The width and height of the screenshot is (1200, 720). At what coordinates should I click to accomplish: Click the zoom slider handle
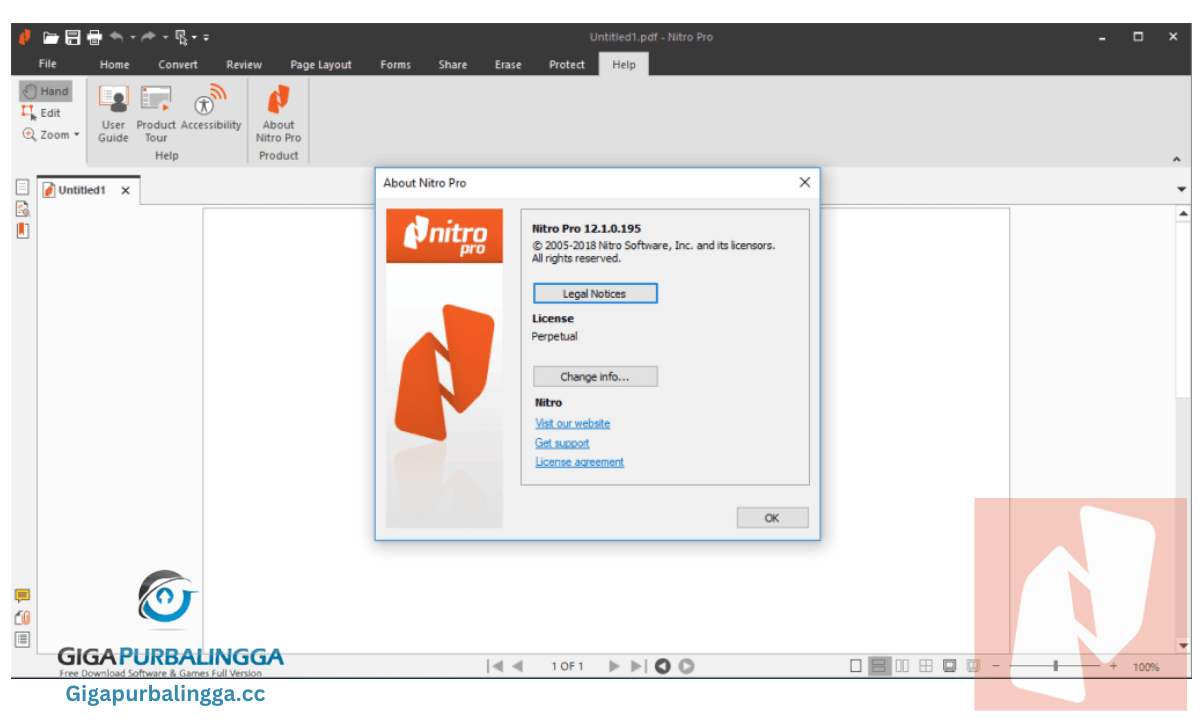tap(1056, 666)
